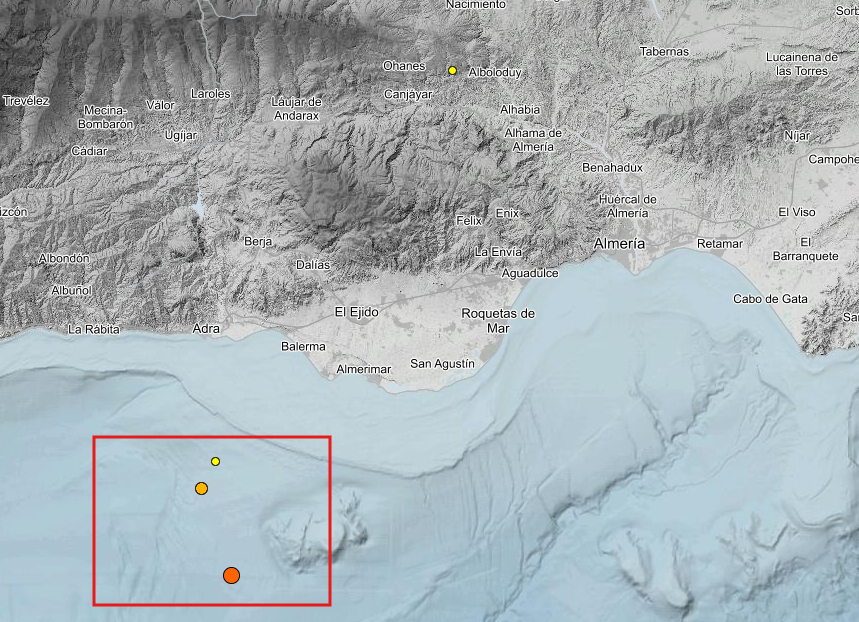
Task: Click the small blue reservoir north of Berja
Action: (x=200, y=208)
